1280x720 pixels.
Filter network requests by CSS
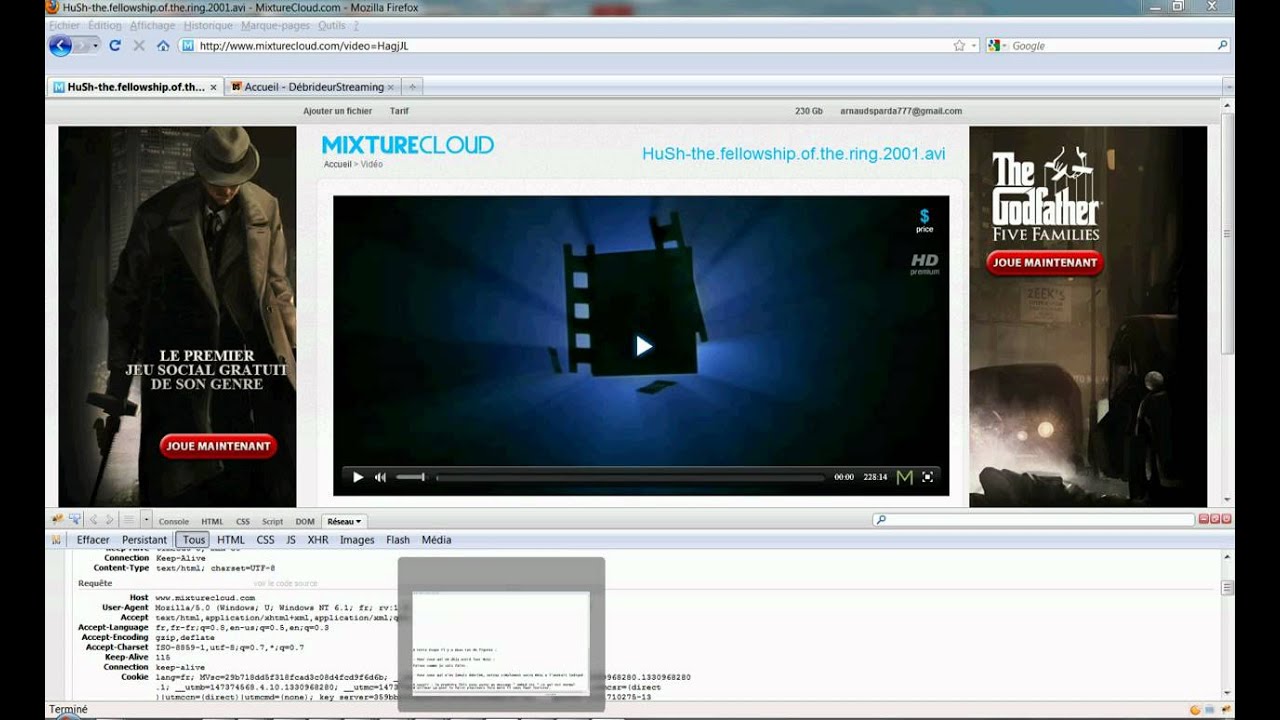click(x=265, y=540)
